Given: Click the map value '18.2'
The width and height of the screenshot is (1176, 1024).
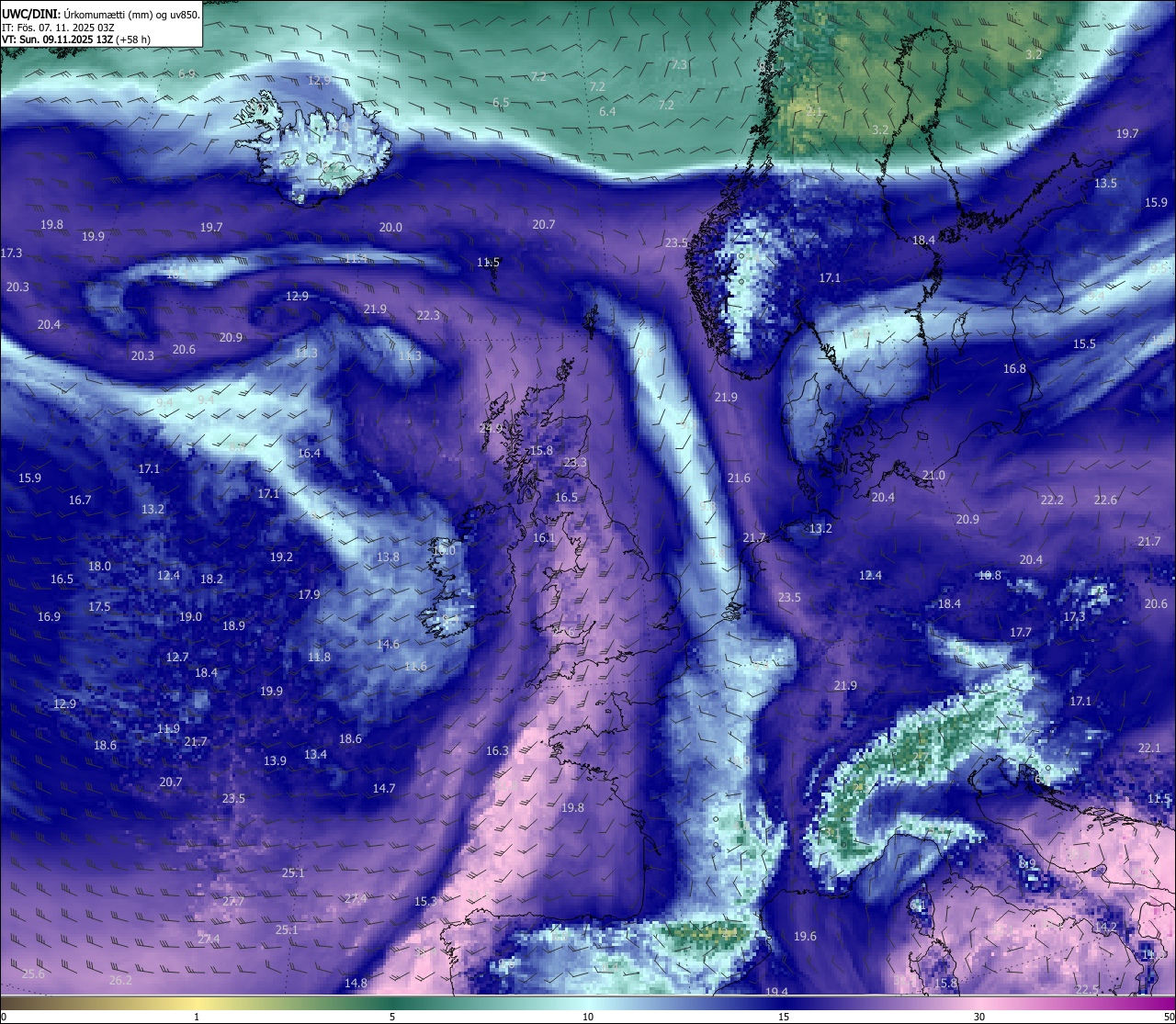Looking at the screenshot, I should [x=211, y=579].
